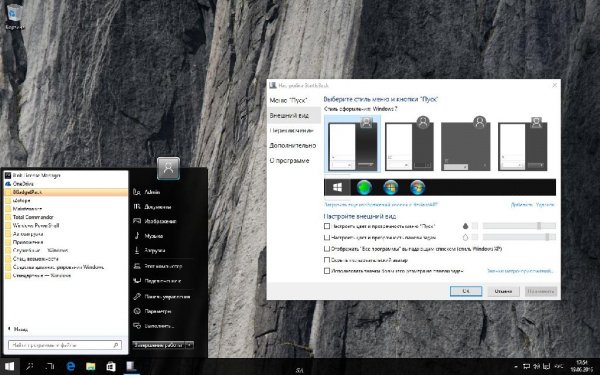Open the Recycle Bin desktop icon
This screenshot has height=375, width=600.
[15, 16]
